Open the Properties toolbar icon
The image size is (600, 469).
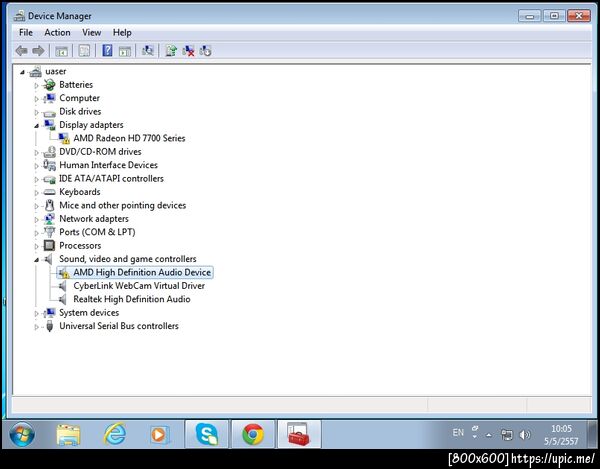point(84,50)
